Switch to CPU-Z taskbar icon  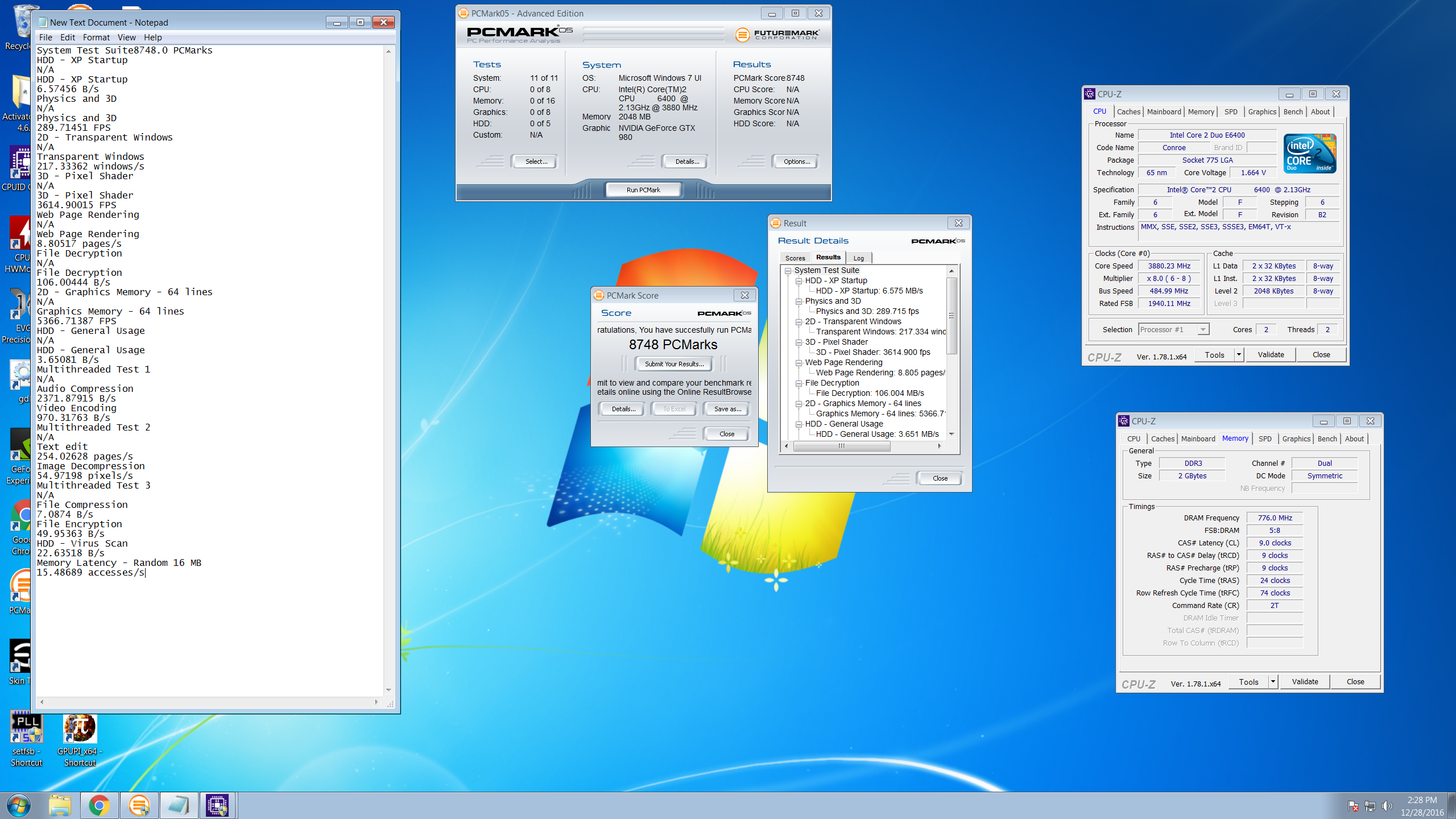(218, 805)
